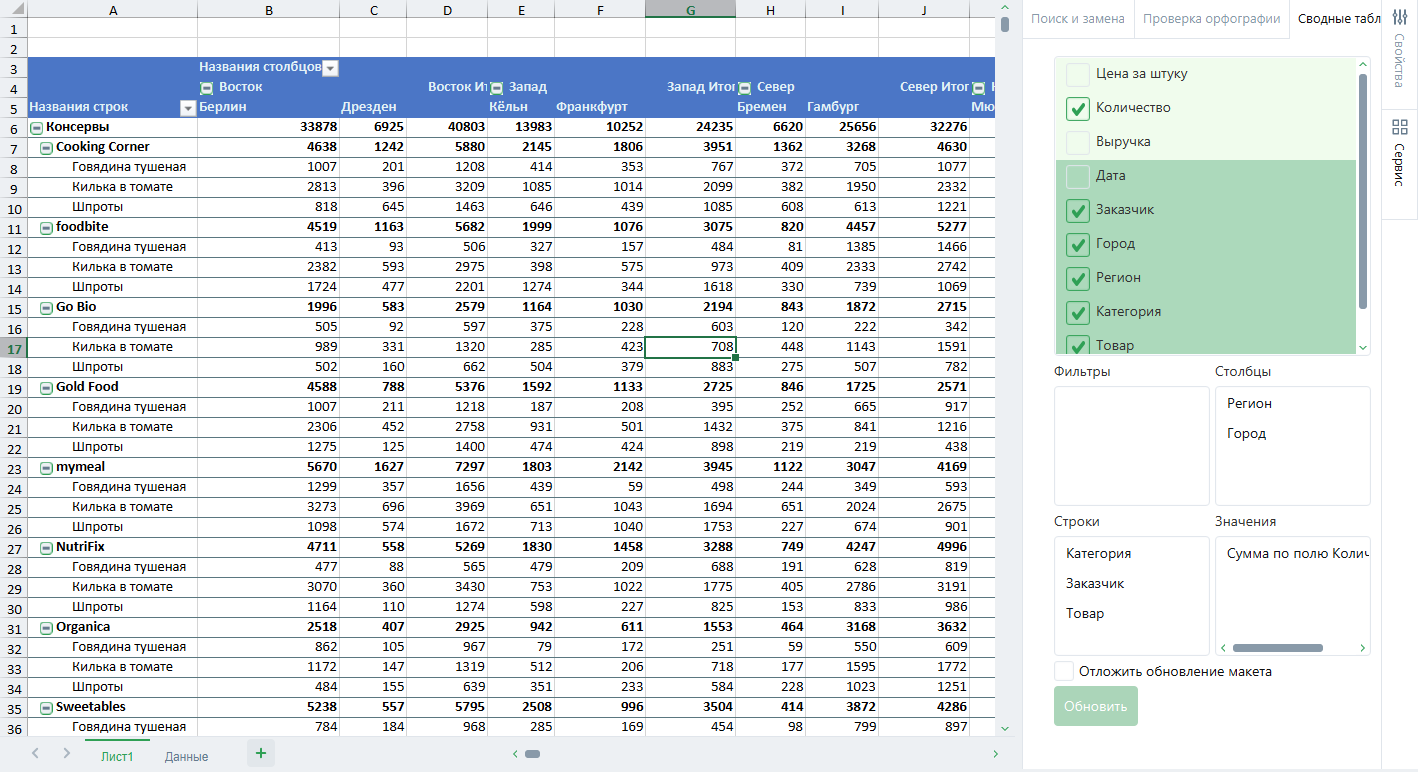Collapse the Север column group

tap(744, 88)
